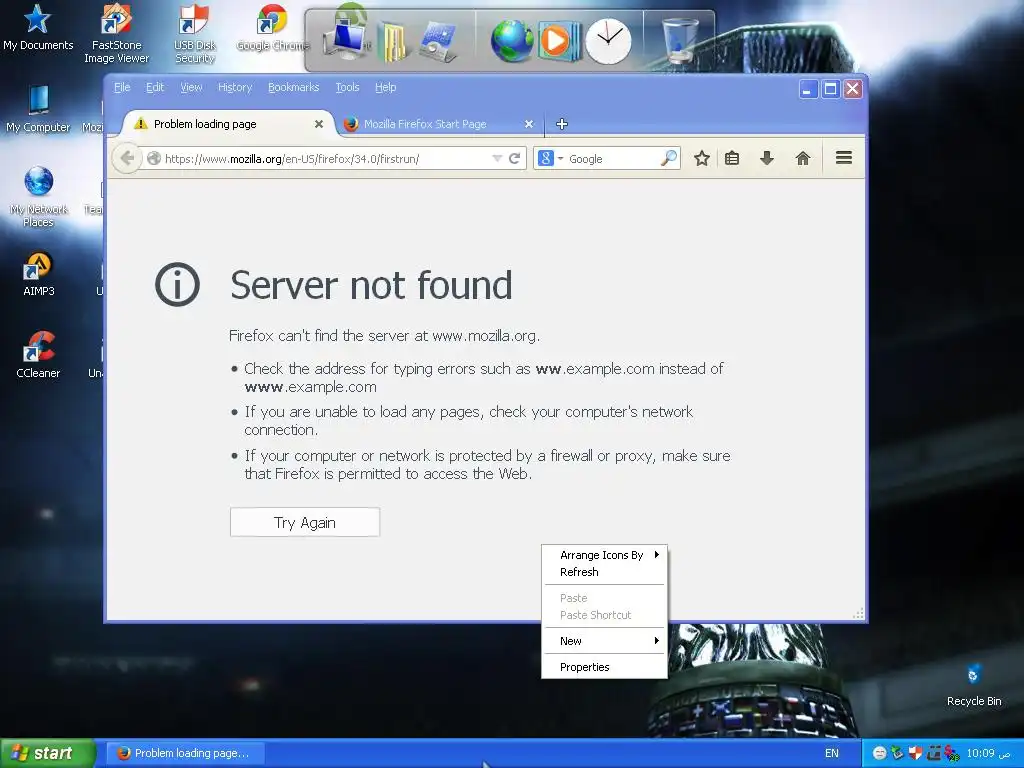1024x768 pixels.
Task: Click the Server not found heading
Action: coord(371,285)
